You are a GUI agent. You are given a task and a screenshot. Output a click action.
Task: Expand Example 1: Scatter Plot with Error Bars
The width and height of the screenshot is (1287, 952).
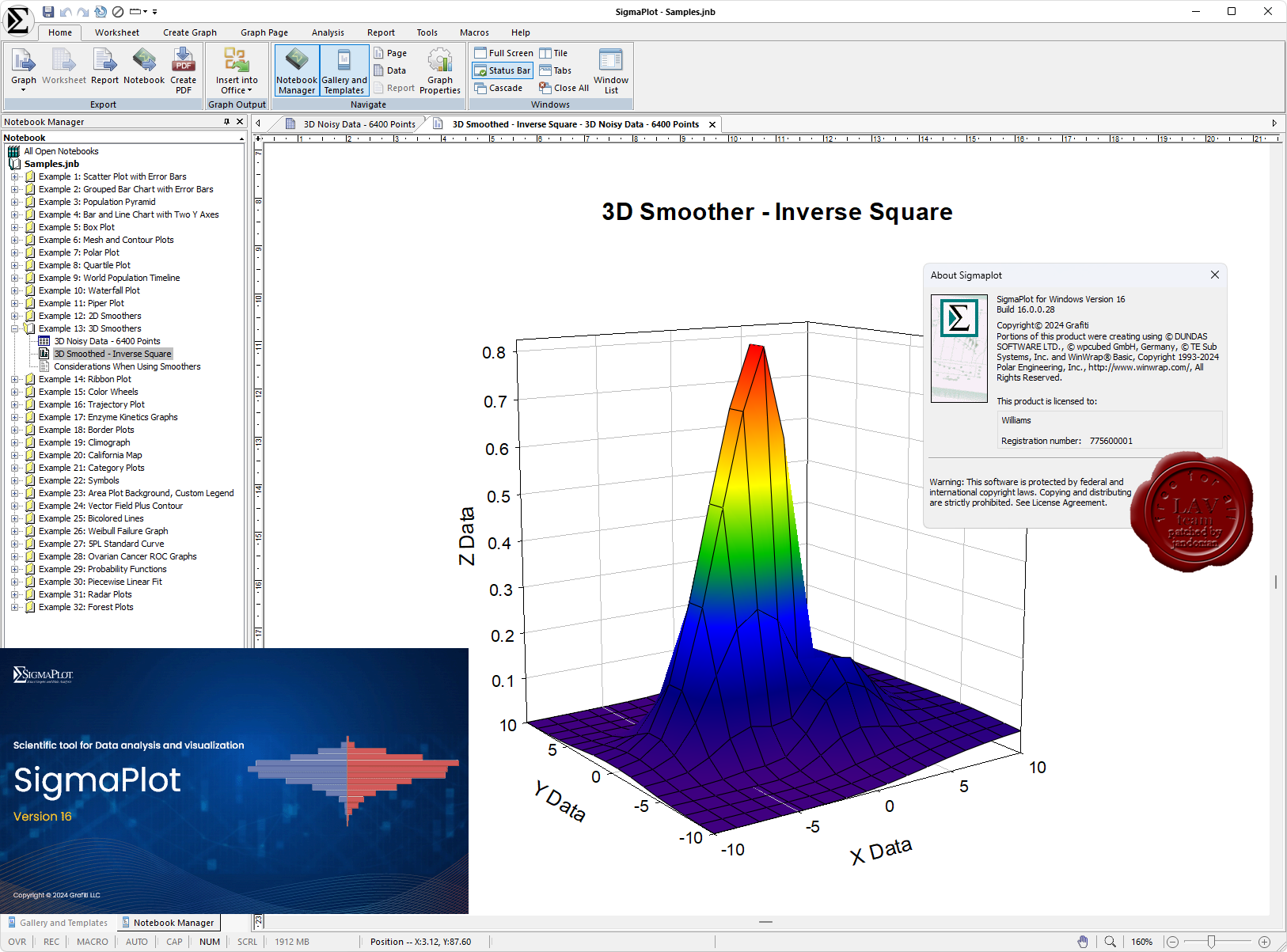[14, 176]
